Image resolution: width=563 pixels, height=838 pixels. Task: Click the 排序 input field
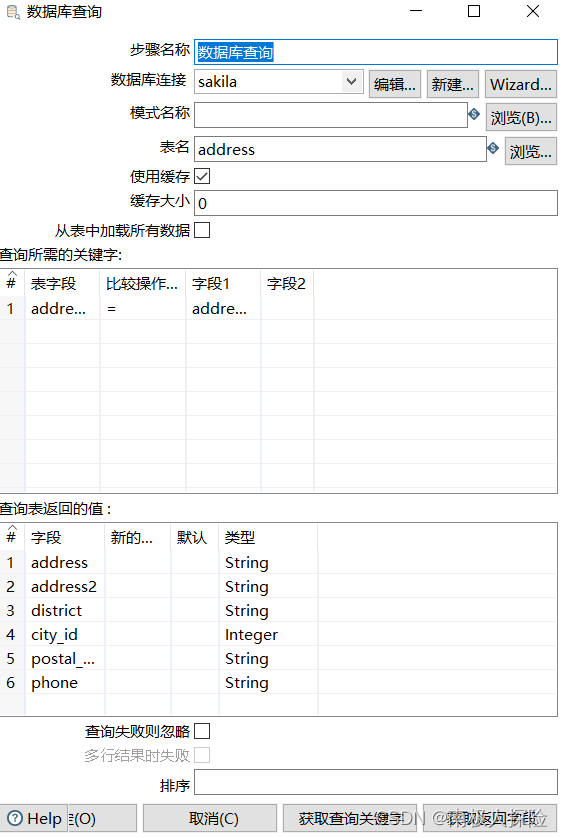tap(375, 782)
